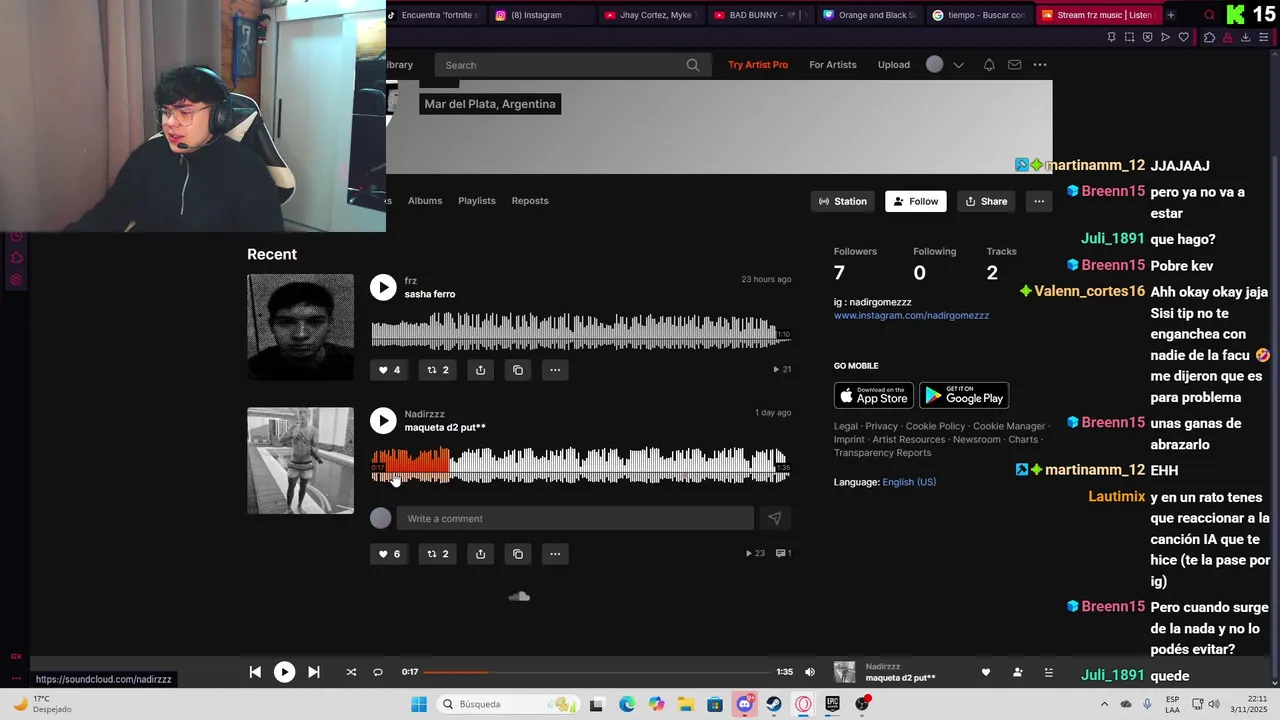Start Station for this artist
This screenshot has height=720, width=1280.
(843, 201)
